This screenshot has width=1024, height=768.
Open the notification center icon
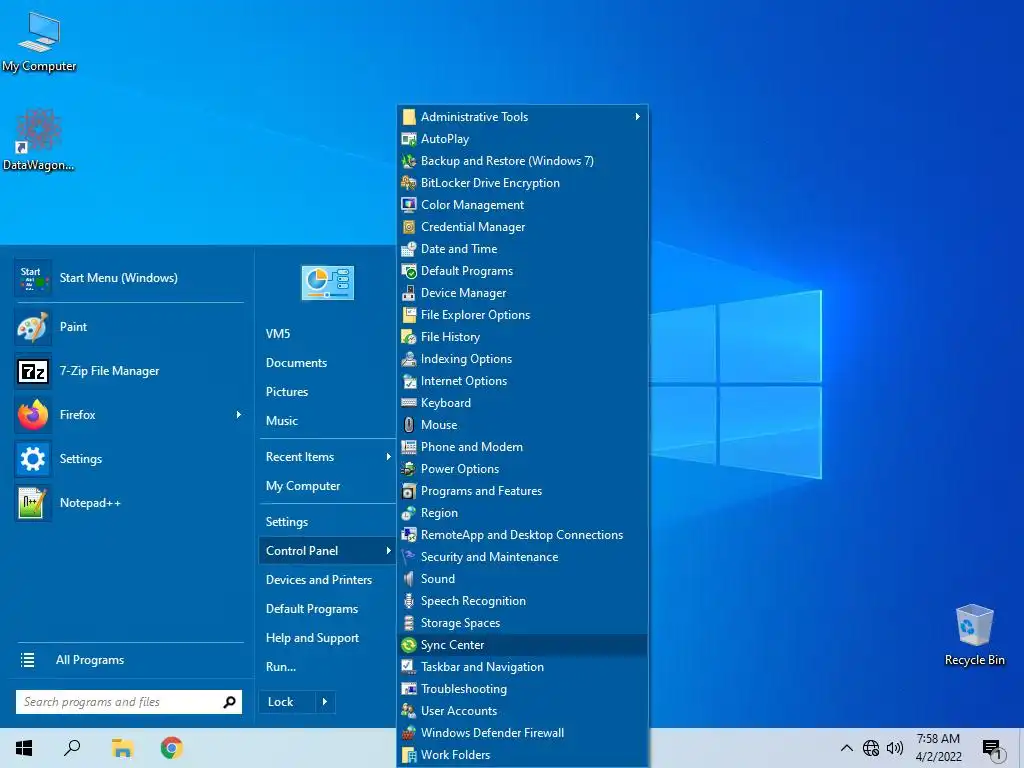click(x=991, y=749)
